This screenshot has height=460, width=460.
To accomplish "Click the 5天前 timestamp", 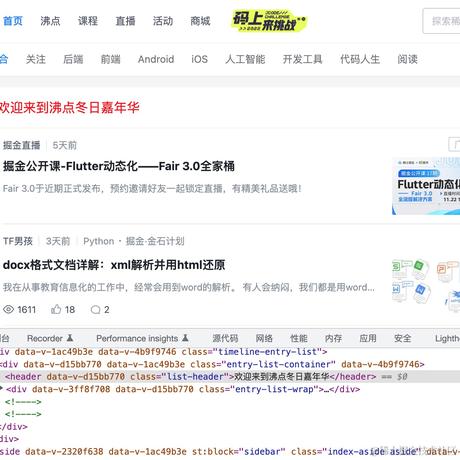I will (65, 145).
